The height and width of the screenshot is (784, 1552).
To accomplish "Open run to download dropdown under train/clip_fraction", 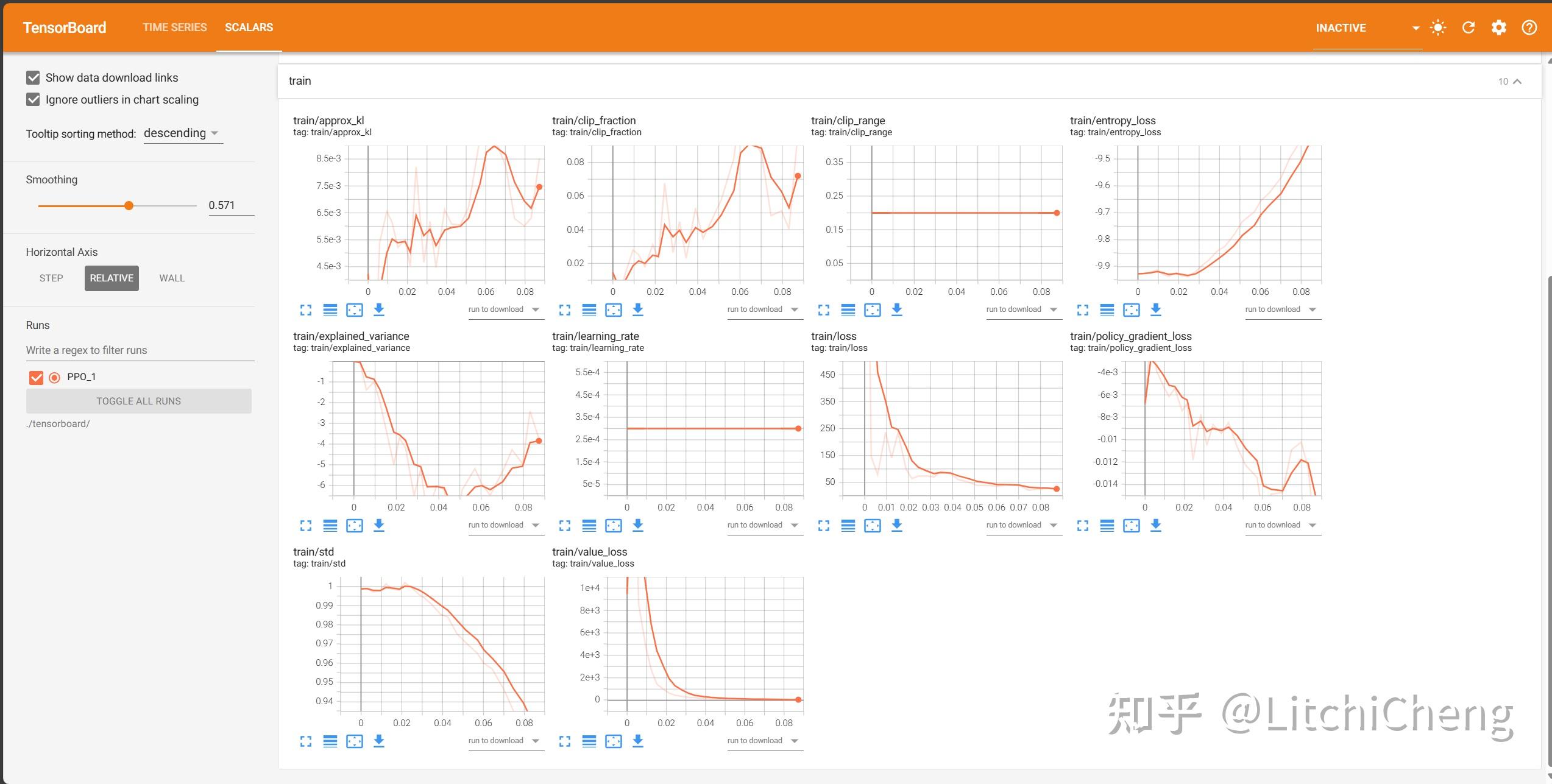I will coord(765,309).
